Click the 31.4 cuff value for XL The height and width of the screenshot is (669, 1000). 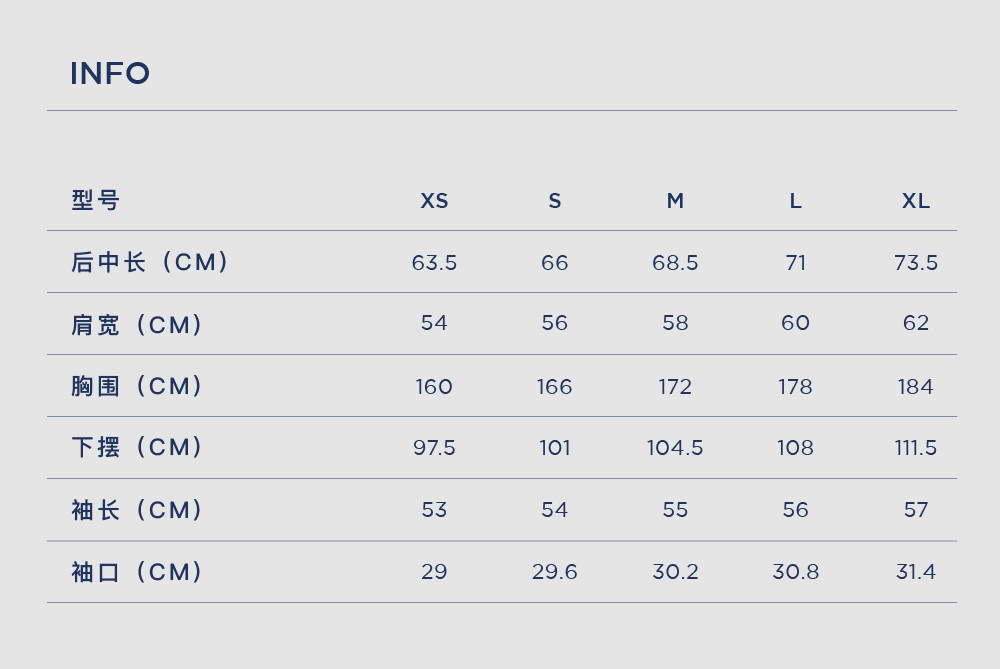coord(916,571)
